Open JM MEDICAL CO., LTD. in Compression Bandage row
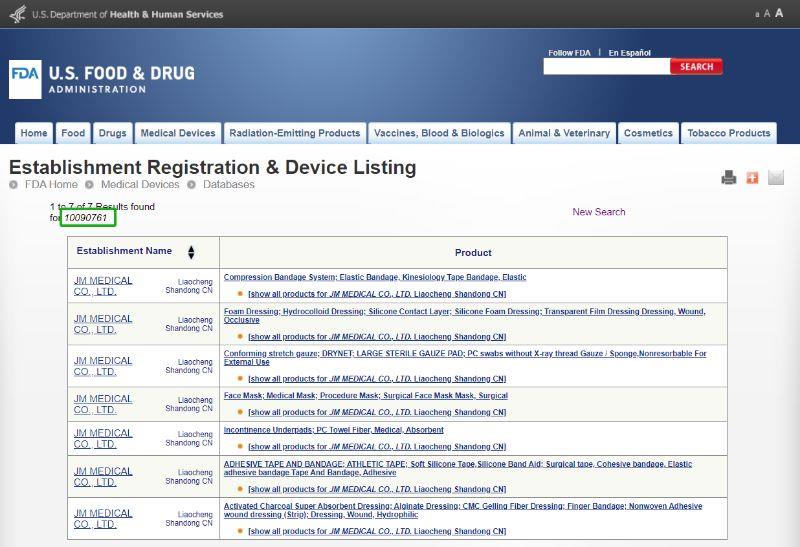The height and width of the screenshot is (547, 800). (103, 286)
